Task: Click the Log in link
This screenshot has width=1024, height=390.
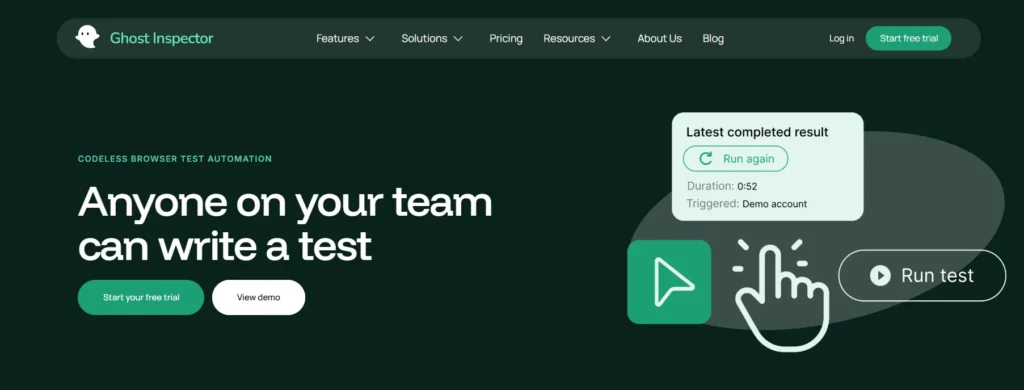Action: [x=841, y=39]
